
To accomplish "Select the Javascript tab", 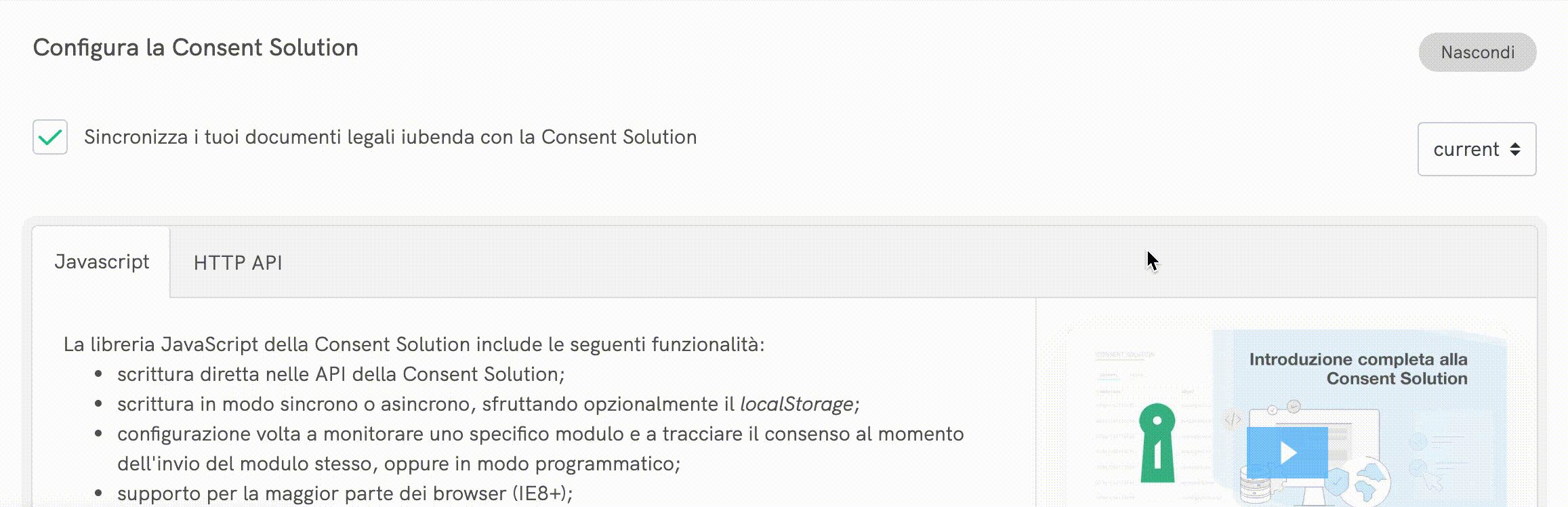I will (103, 262).
